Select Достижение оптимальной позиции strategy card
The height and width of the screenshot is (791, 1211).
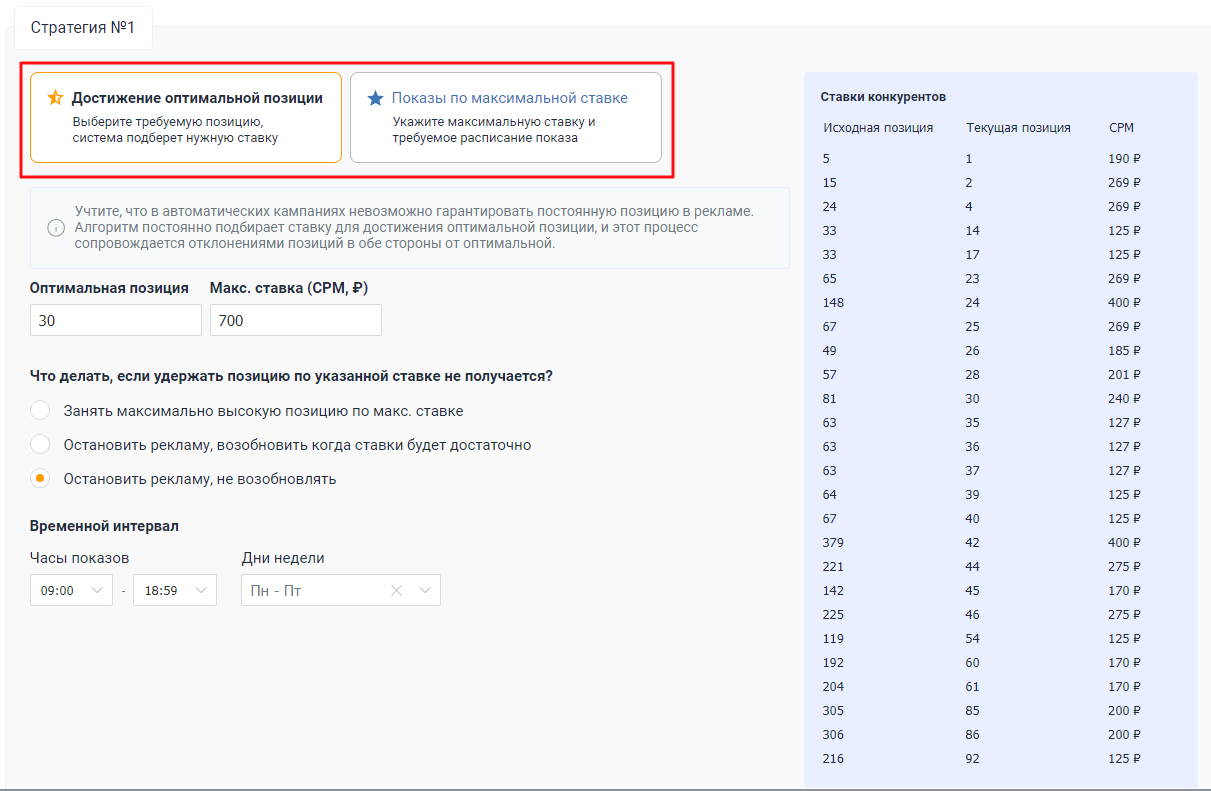click(x=186, y=117)
